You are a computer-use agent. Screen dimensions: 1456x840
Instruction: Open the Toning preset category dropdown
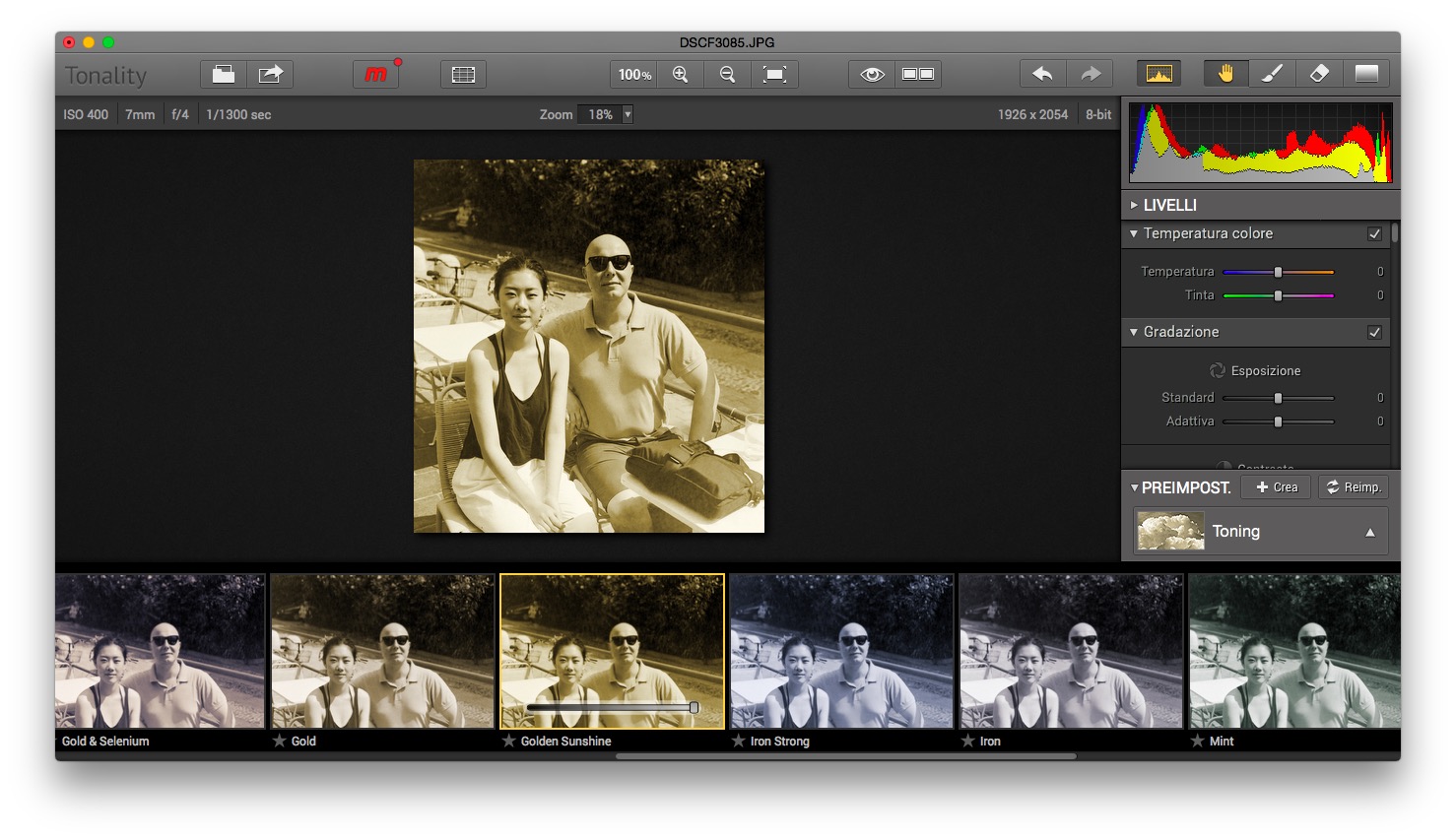coord(1260,532)
